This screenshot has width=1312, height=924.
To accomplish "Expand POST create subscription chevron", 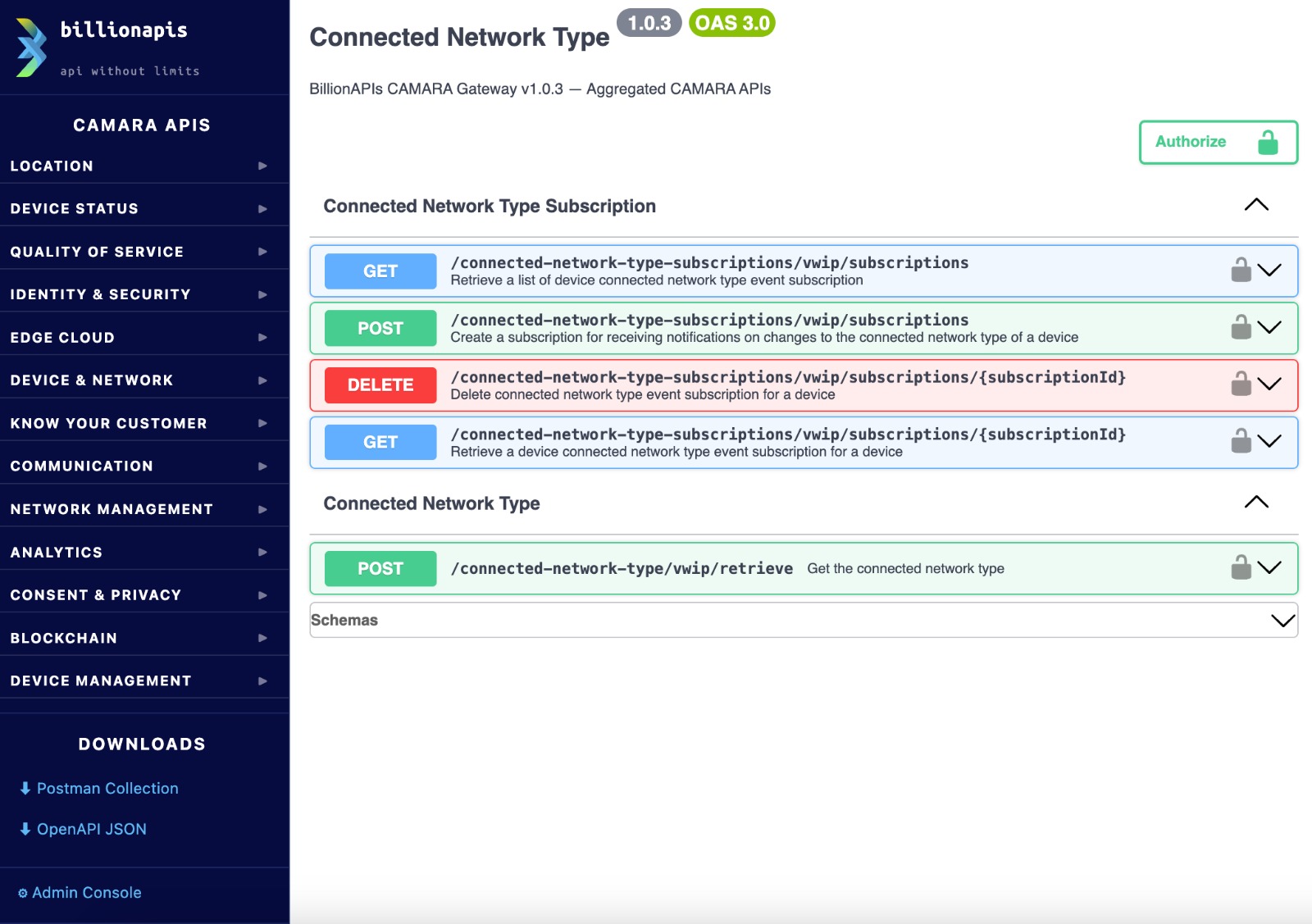I will click(x=1269, y=328).
